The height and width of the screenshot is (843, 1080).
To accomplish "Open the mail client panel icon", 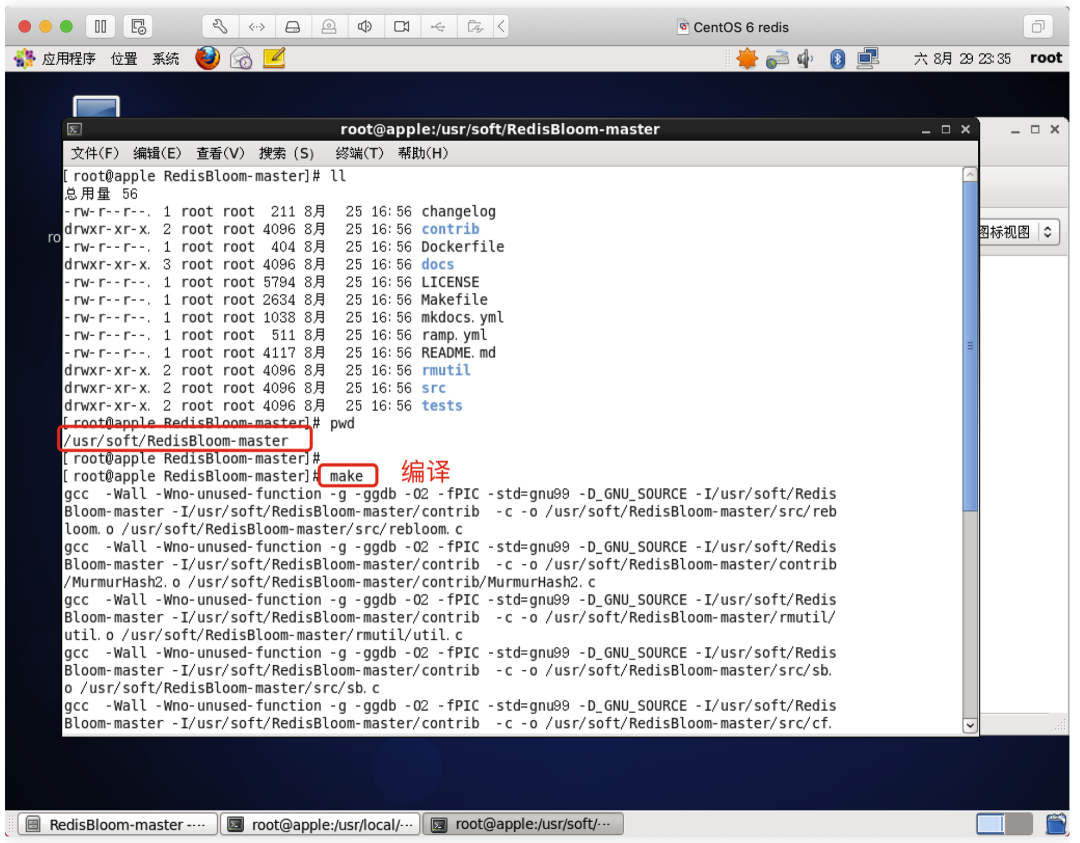I will pos(241,59).
